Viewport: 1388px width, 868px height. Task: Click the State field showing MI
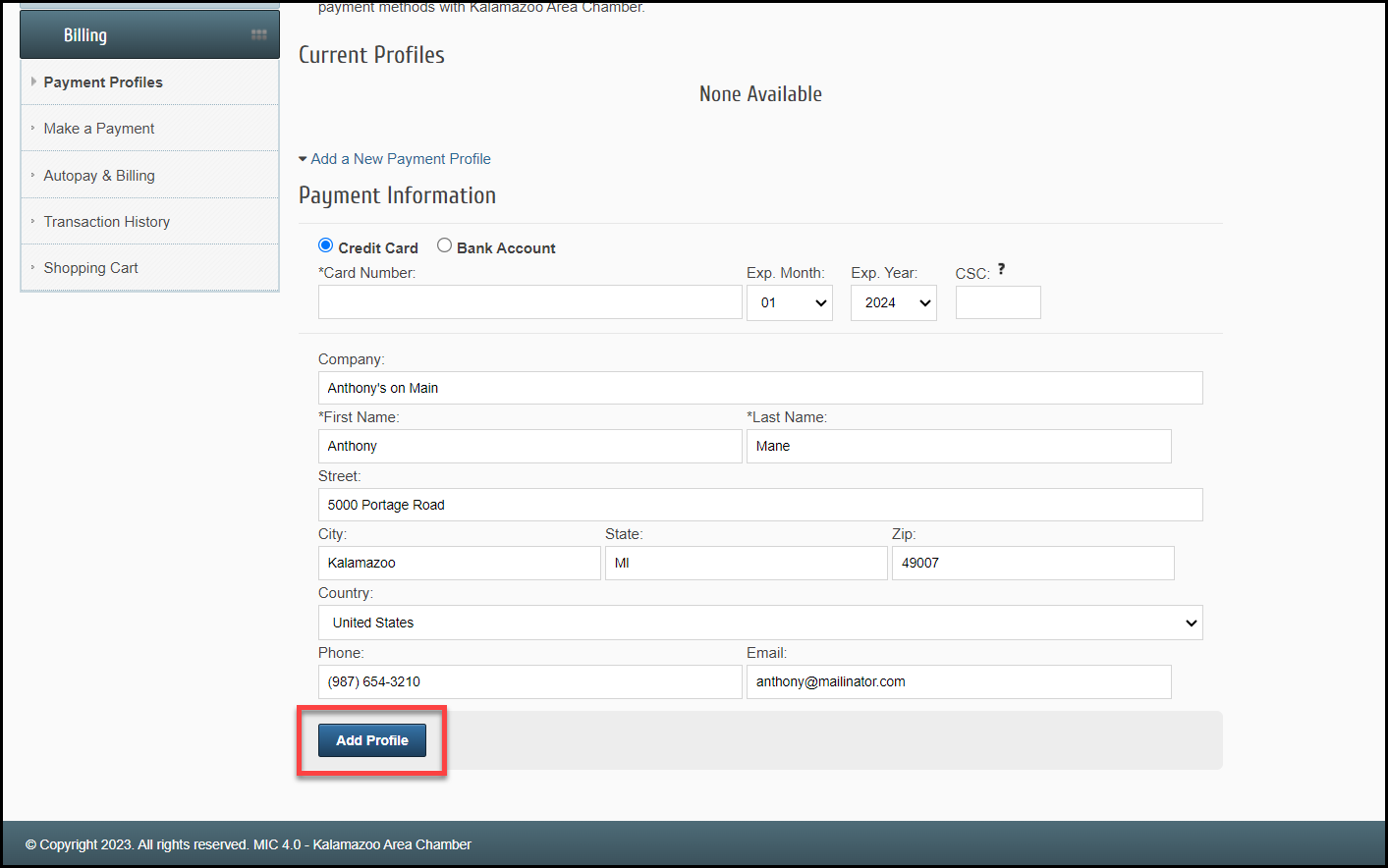click(x=747, y=563)
